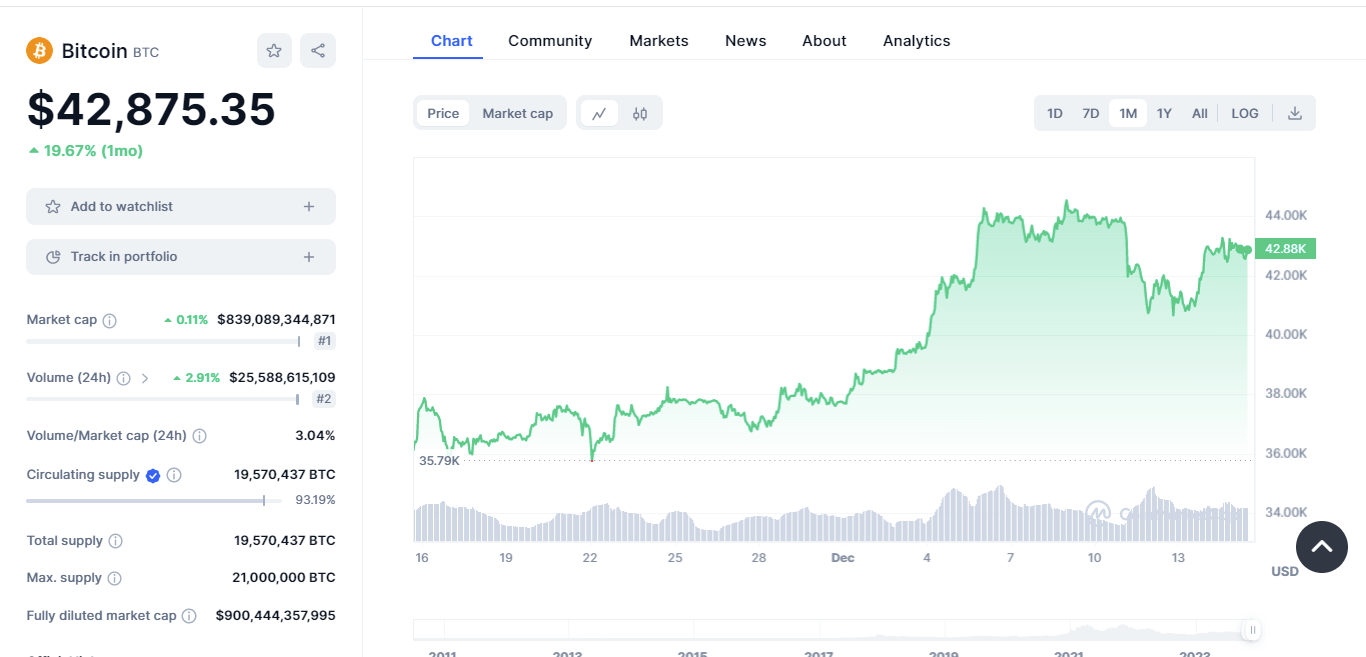This screenshot has height=657, width=1366.
Task: Set chart range to 1M
Action: tap(1128, 113)
